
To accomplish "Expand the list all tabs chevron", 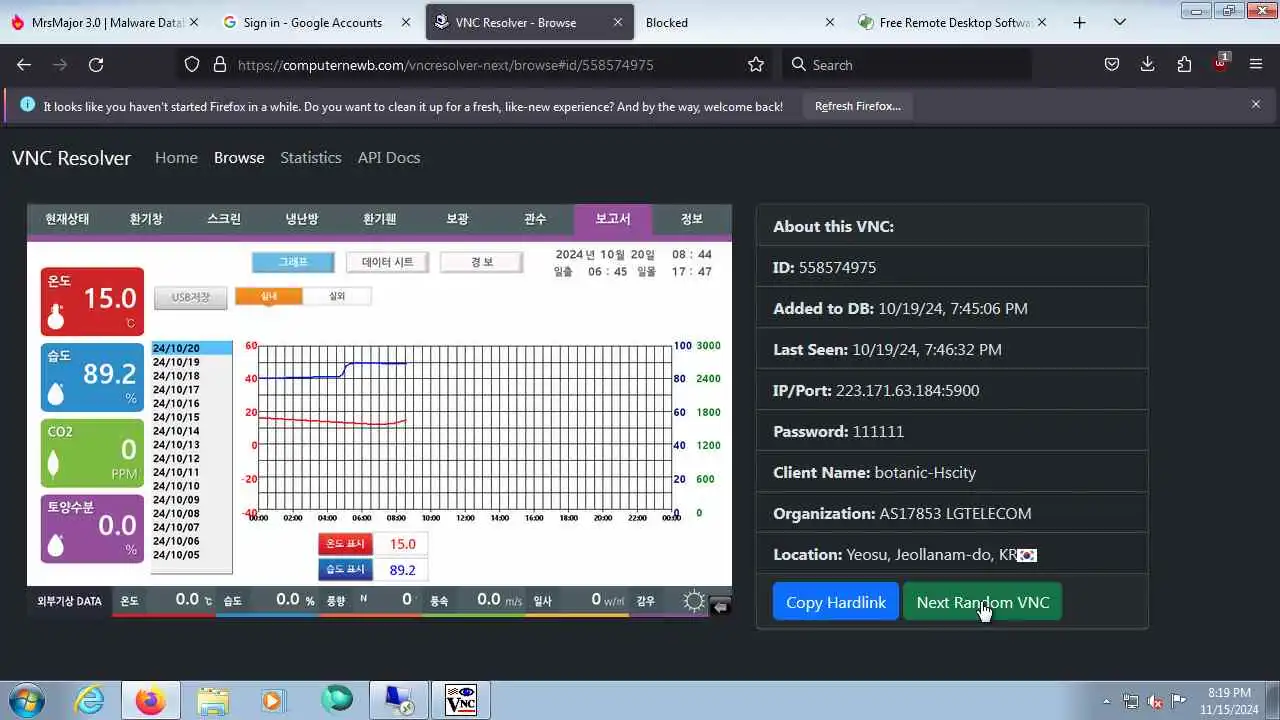I will pos(1119,22).
